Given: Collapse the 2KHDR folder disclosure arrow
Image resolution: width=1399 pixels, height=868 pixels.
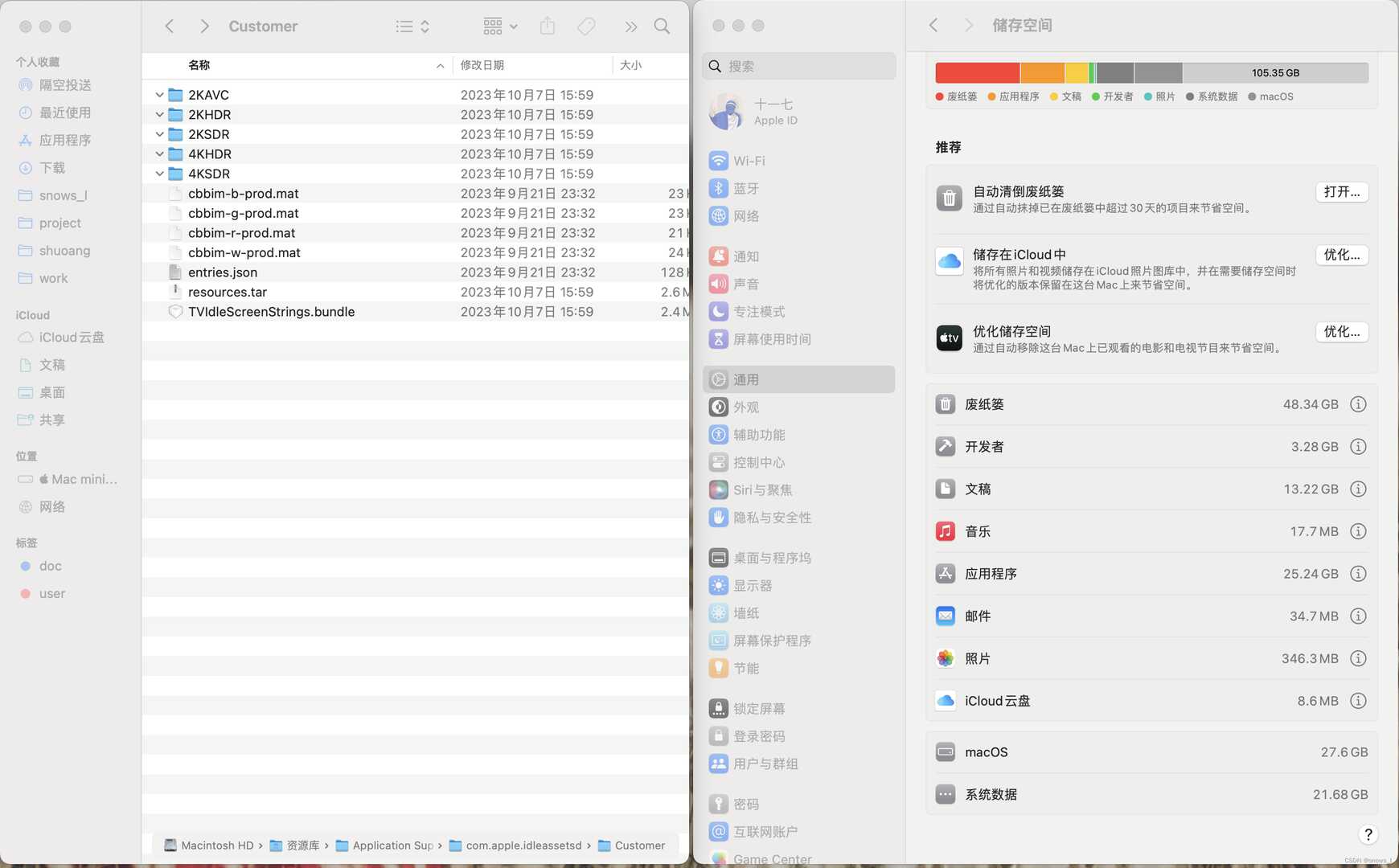Looking at the screenshot, I should (x=159, y=114).
